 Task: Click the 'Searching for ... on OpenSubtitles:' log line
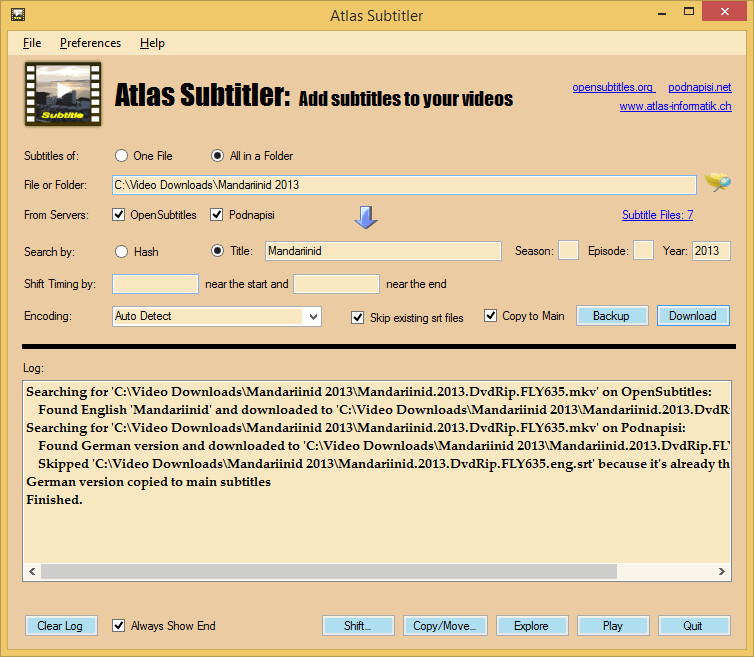(369, 392)
